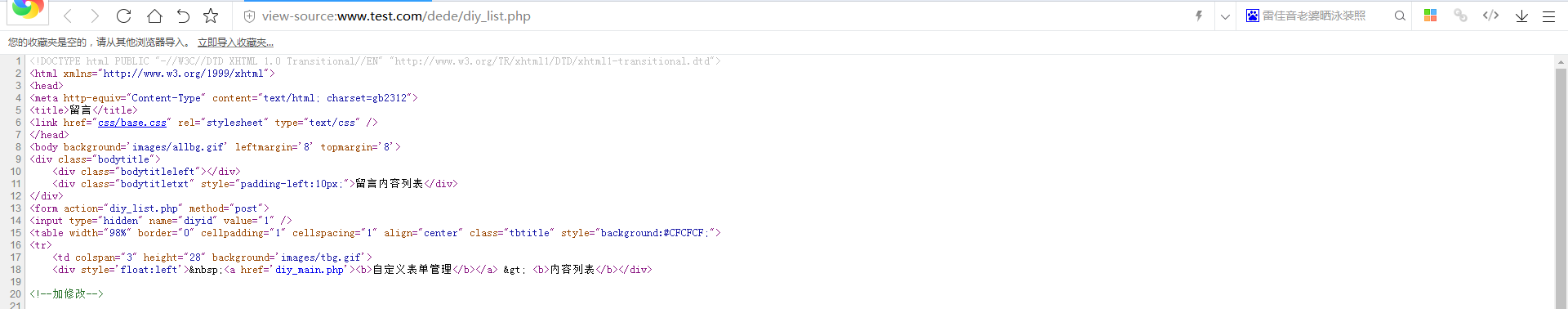Go forward to next page
1568x309 pixels.
(95, 16)
